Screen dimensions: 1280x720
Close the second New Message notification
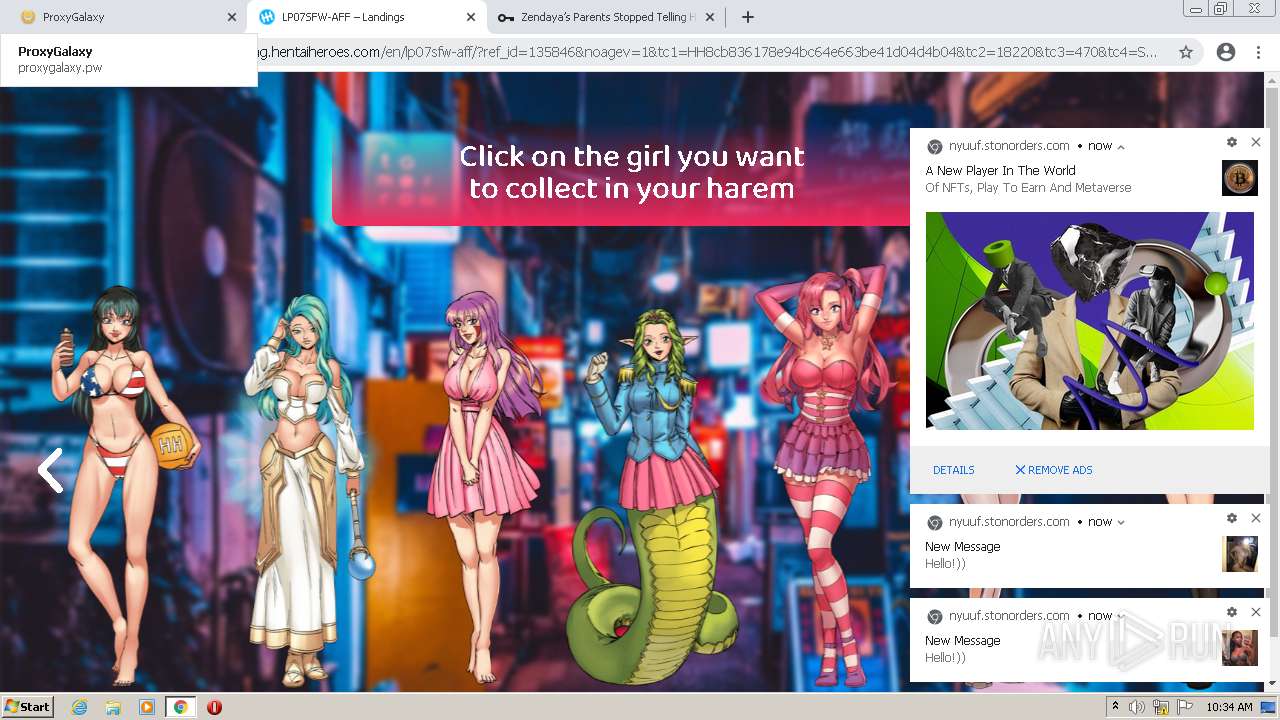pos(1256,612)
